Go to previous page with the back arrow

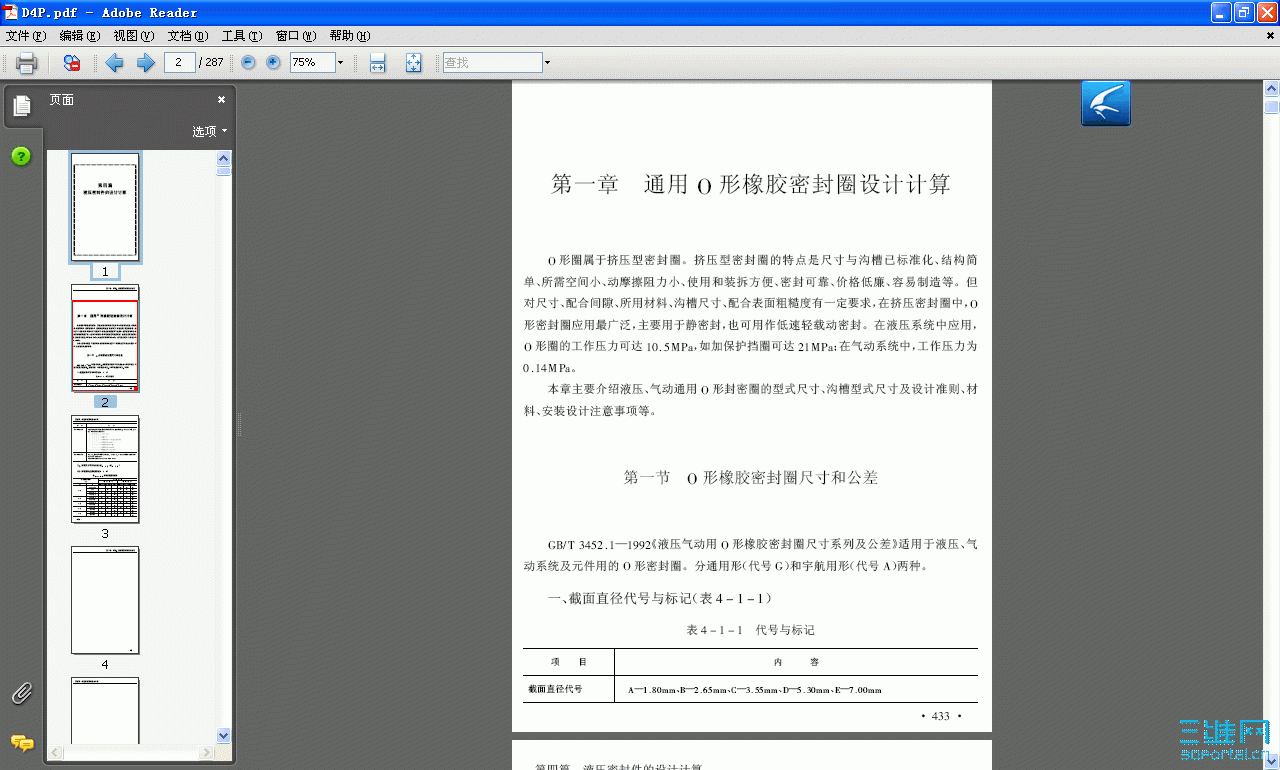point(114,62)
